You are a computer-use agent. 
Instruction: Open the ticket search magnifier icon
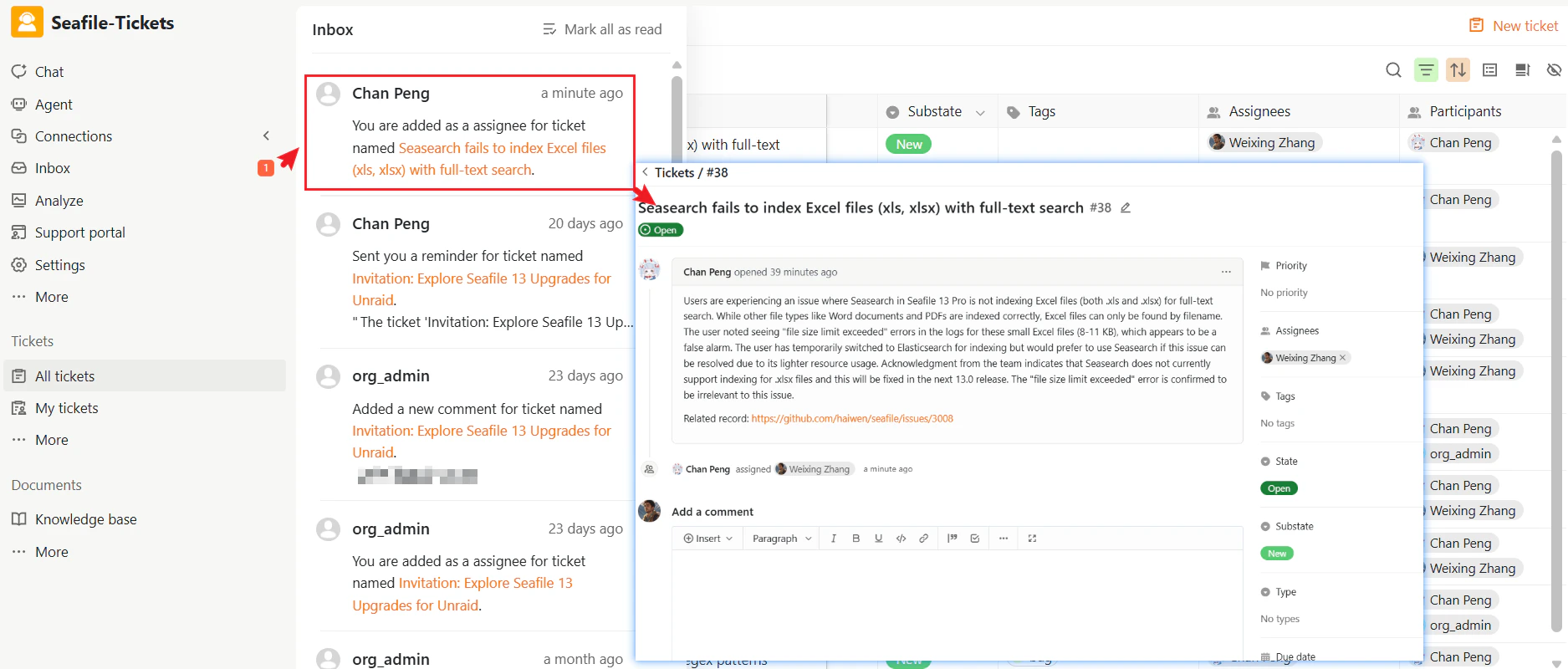coord(1393,70)
